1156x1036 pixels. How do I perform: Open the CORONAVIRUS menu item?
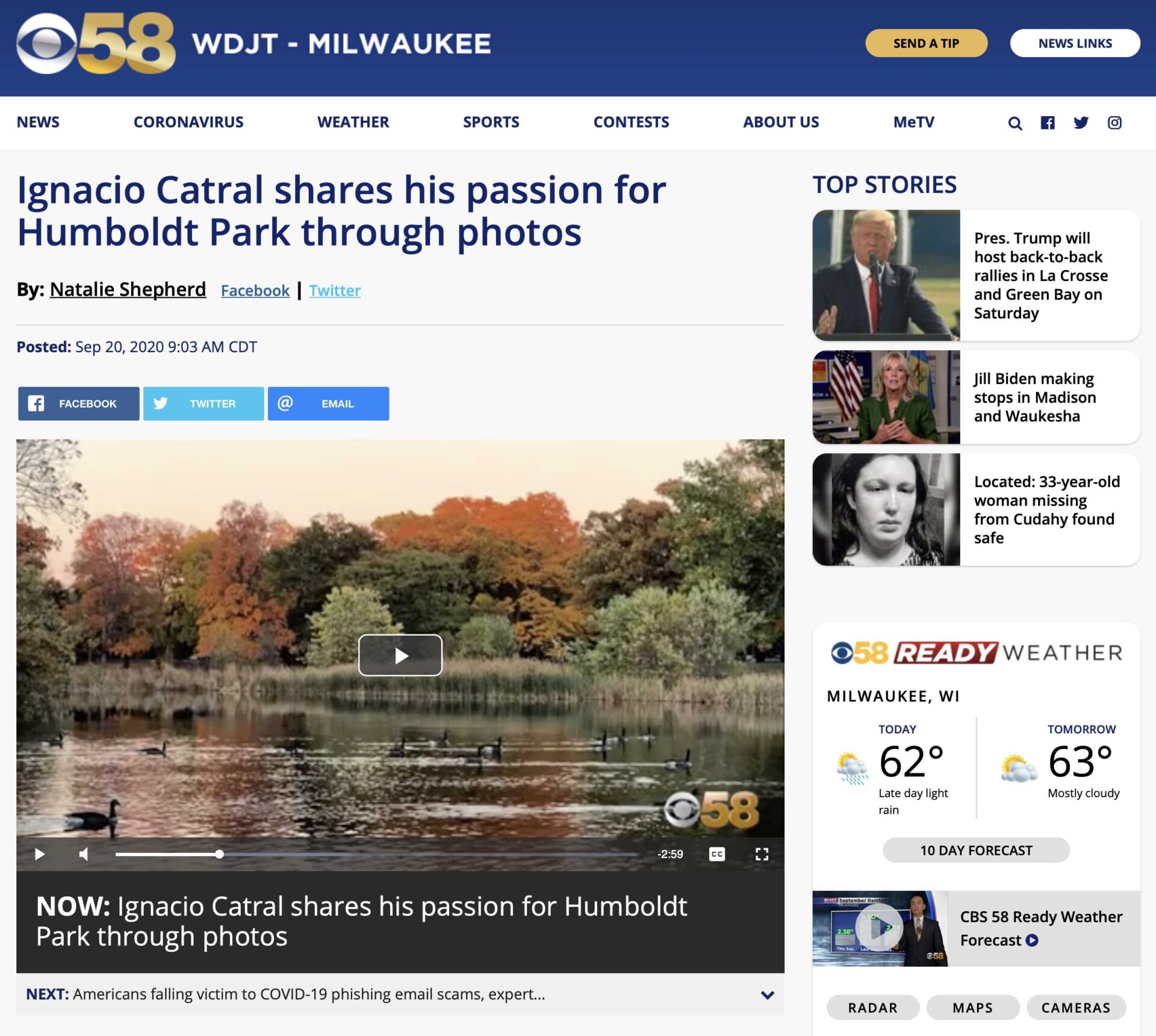coord(188,122)
